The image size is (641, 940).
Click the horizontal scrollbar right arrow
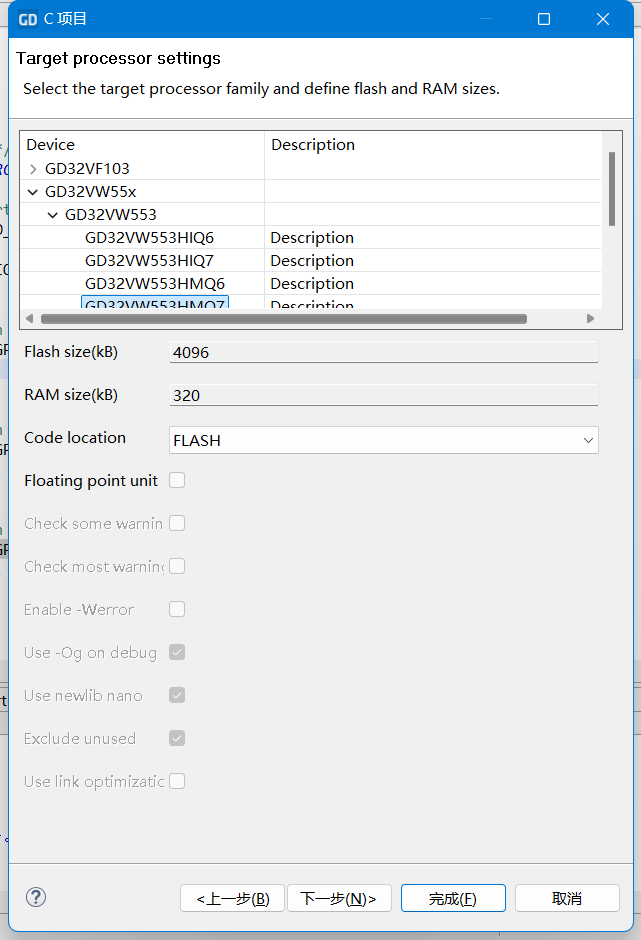(x=591, y=318)
